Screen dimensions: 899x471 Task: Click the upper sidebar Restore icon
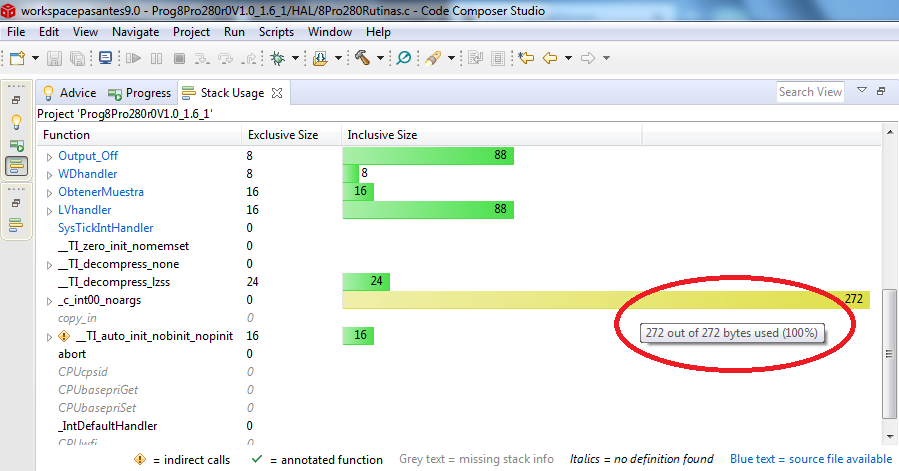point(16,100)
